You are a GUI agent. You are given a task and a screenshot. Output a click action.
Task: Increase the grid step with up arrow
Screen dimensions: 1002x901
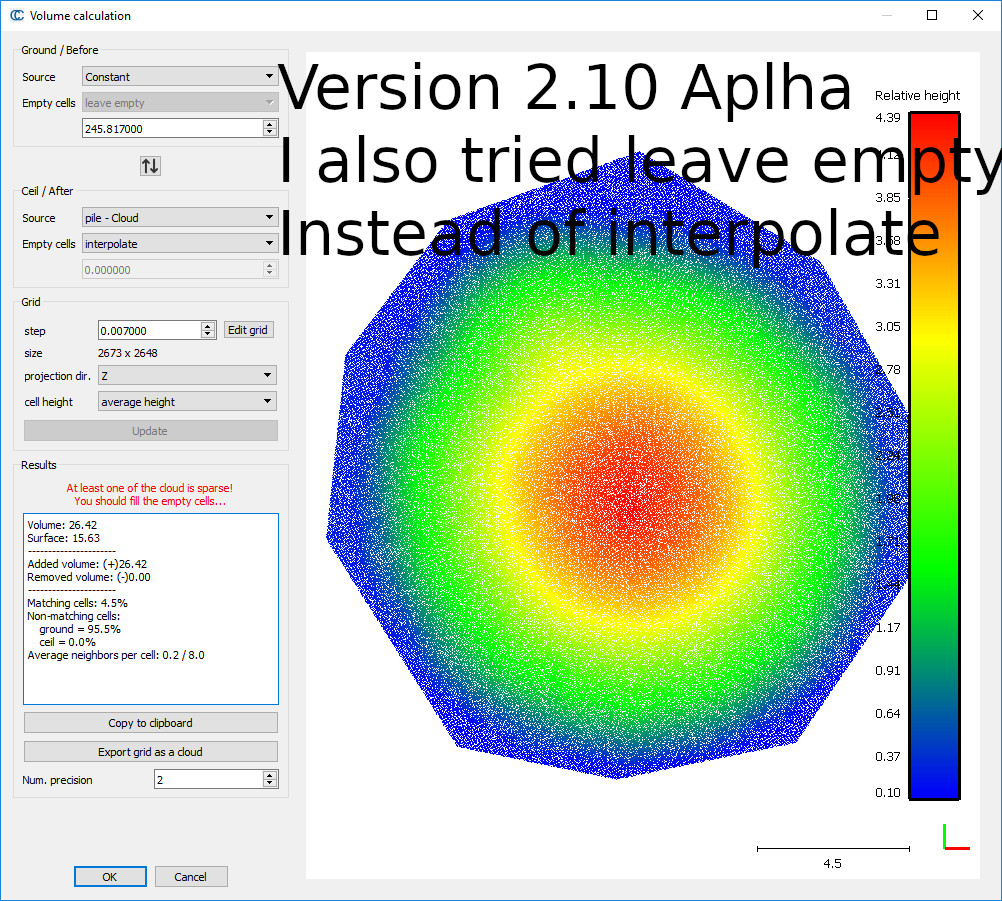coord(208,326)
